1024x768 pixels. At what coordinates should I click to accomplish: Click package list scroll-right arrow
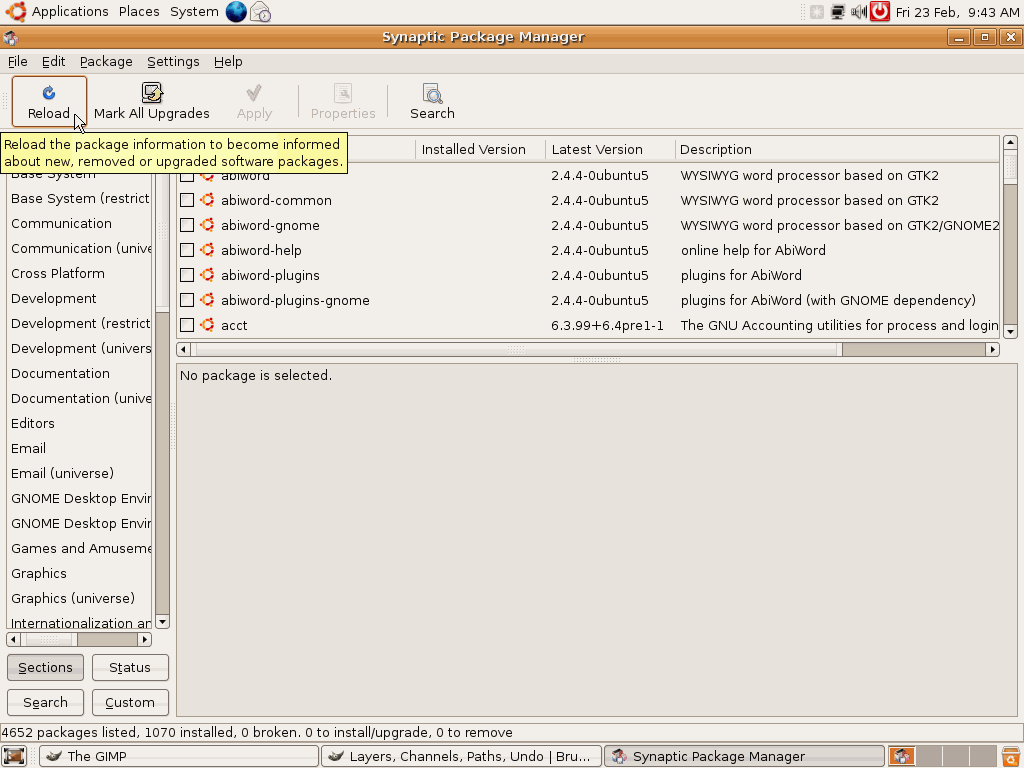coord(993,349)
